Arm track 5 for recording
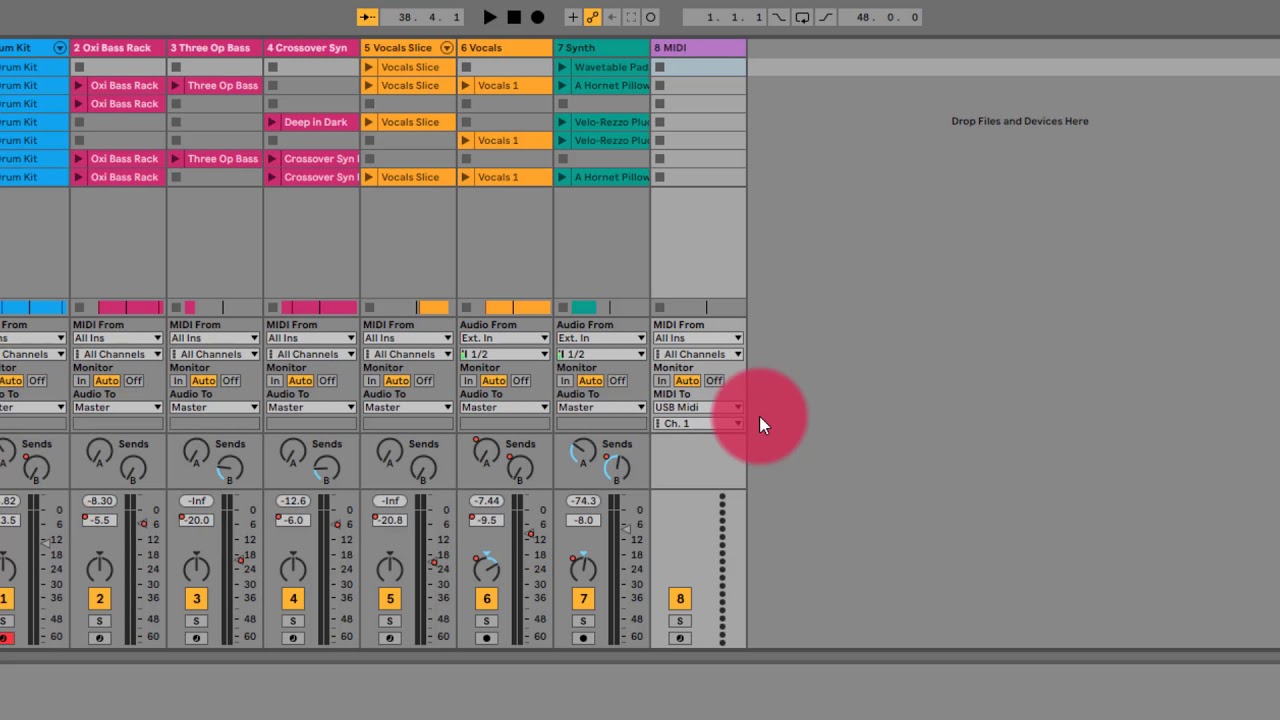This screenshot has width=1280, height=720. click(x=390, y=638)
